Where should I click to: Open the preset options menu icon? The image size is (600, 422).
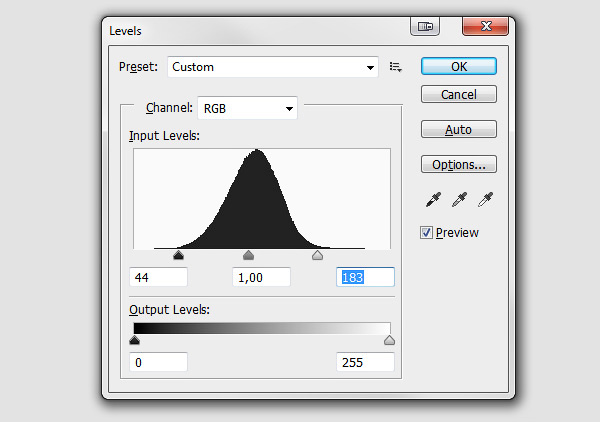coord(395,67)
